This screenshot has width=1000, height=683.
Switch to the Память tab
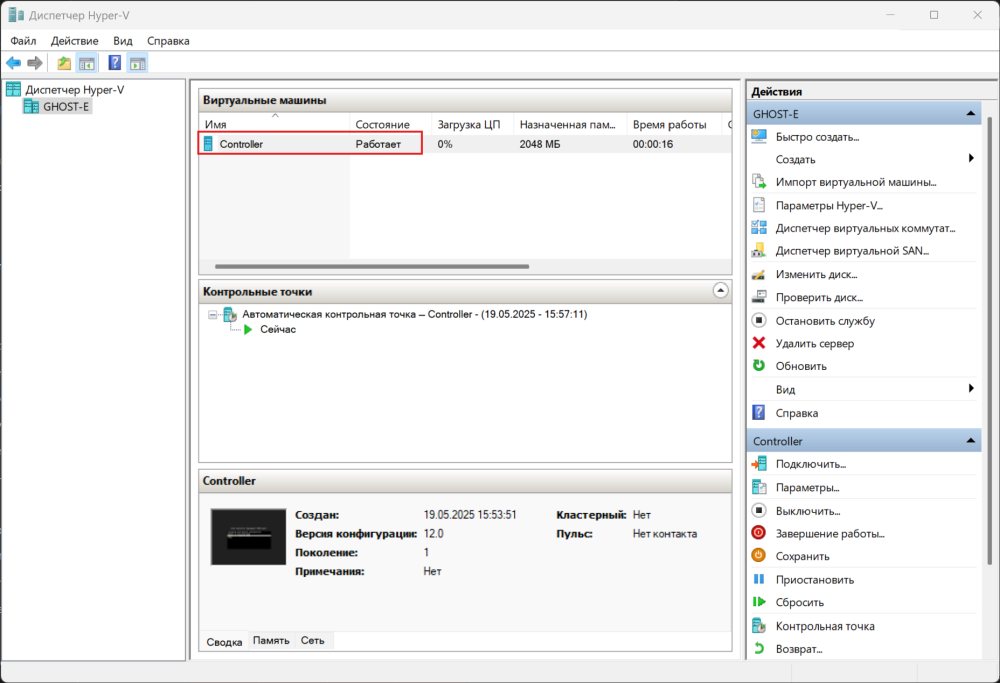[271, 640]
